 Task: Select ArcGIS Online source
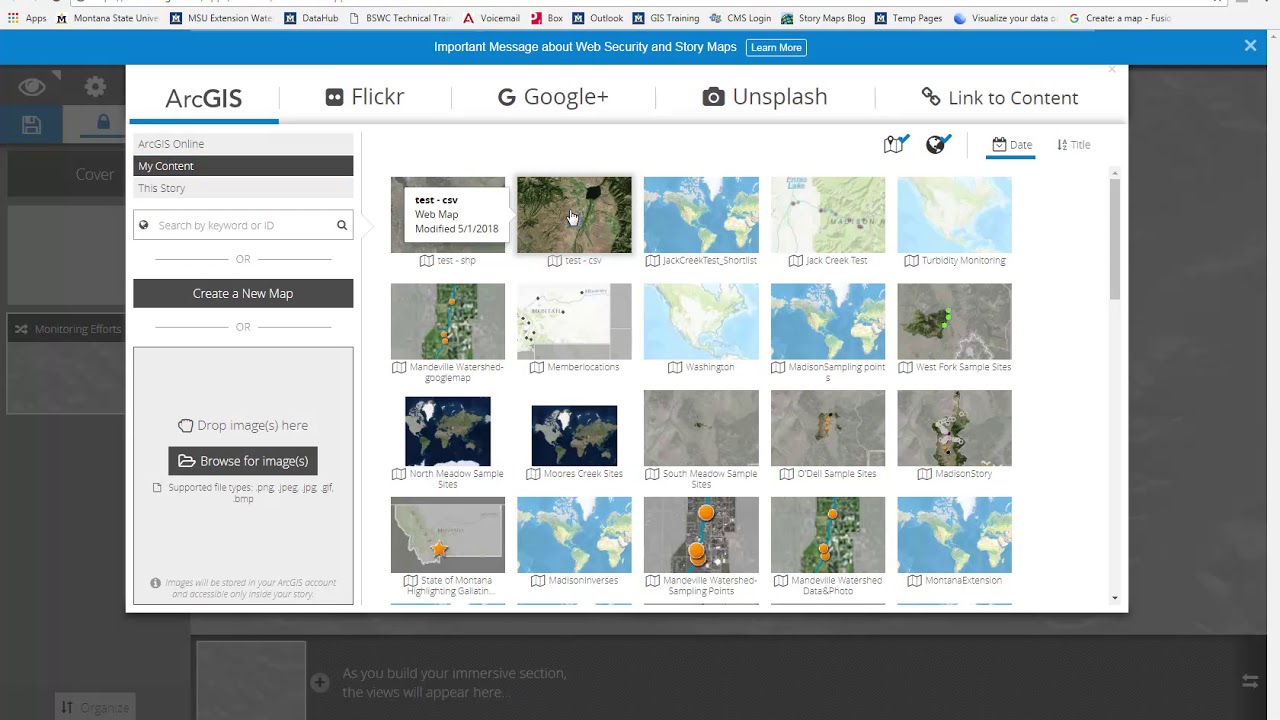click(243, 144)
